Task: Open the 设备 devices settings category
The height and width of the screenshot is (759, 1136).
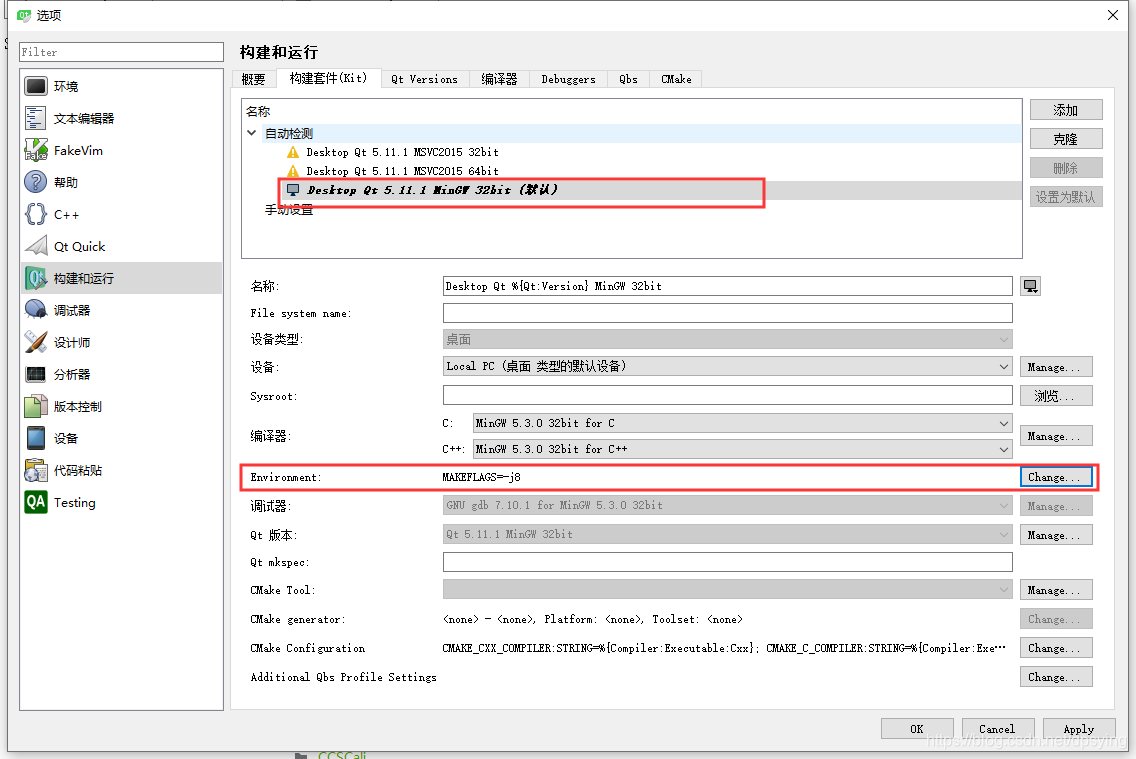Action: pos(121,438)
